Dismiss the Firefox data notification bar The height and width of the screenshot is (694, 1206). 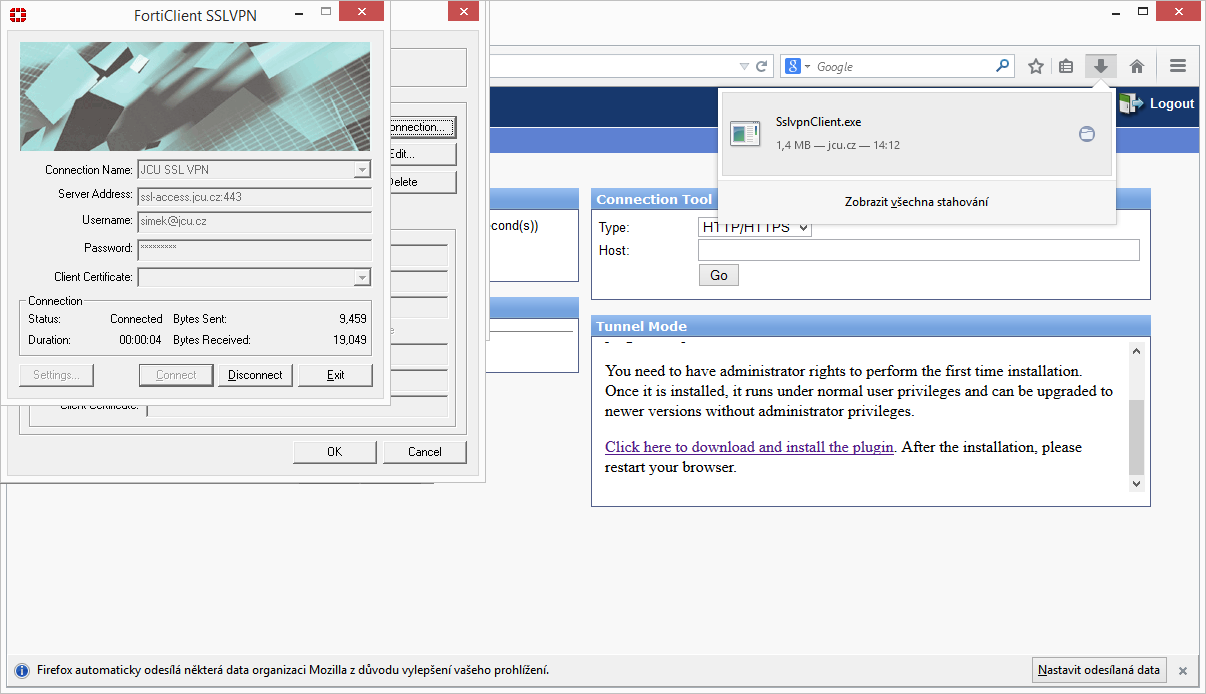point(1182,670)
